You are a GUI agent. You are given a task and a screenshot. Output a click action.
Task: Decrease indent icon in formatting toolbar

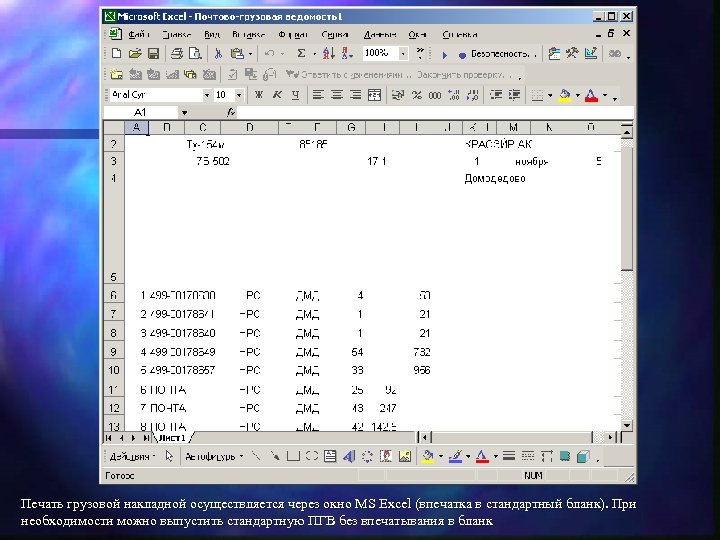tap(495, 95)
